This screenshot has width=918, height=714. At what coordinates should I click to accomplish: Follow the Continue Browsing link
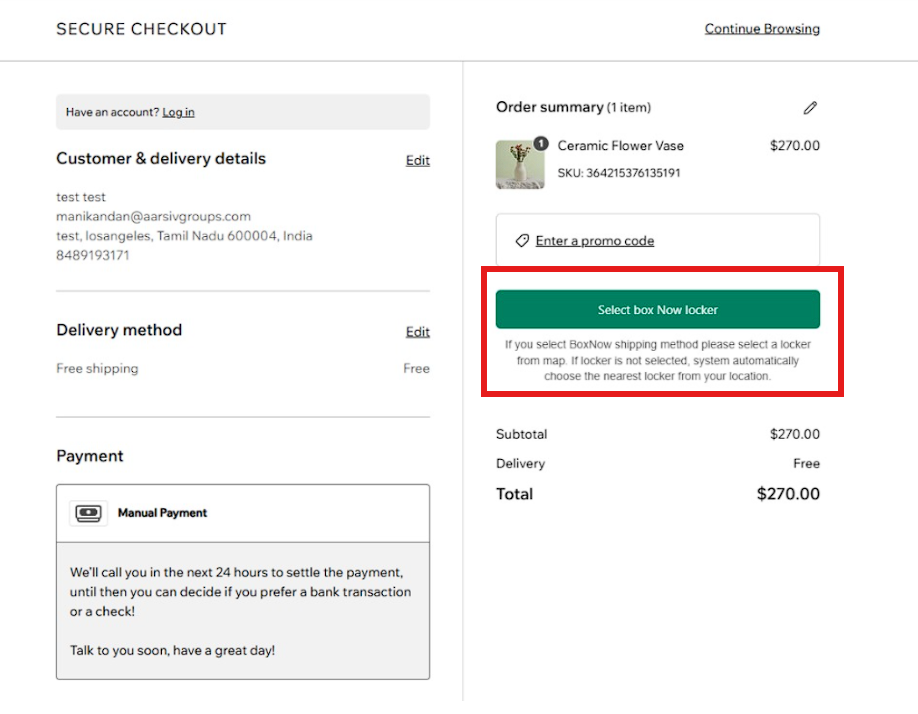point(762,29)
